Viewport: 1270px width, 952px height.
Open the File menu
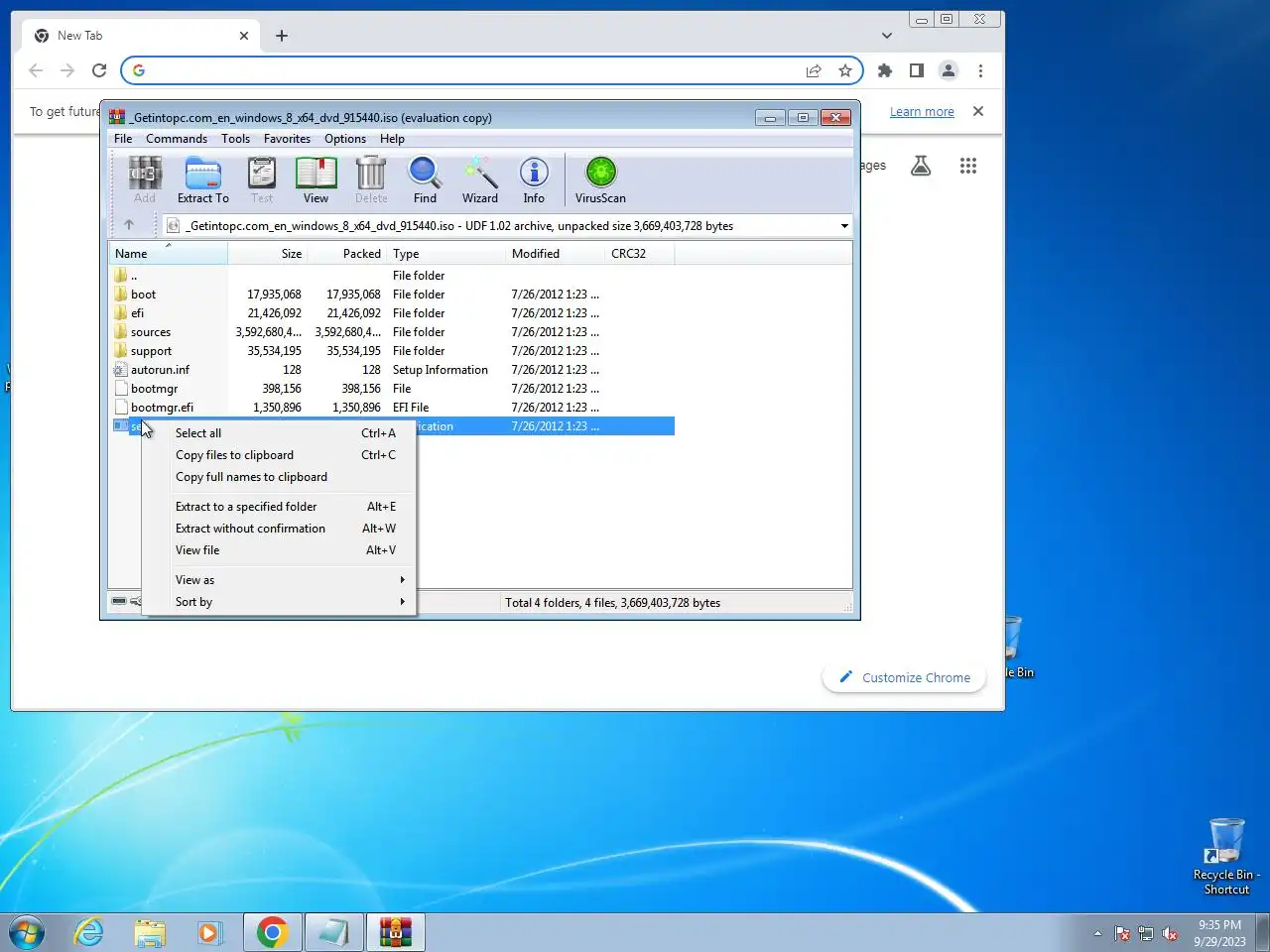pyautogui.click(x=123, y=139)
